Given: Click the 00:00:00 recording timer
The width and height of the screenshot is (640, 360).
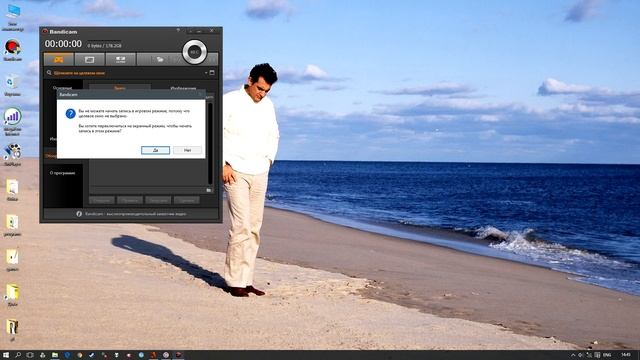Looking at the screenshot, I should point(63,44).
